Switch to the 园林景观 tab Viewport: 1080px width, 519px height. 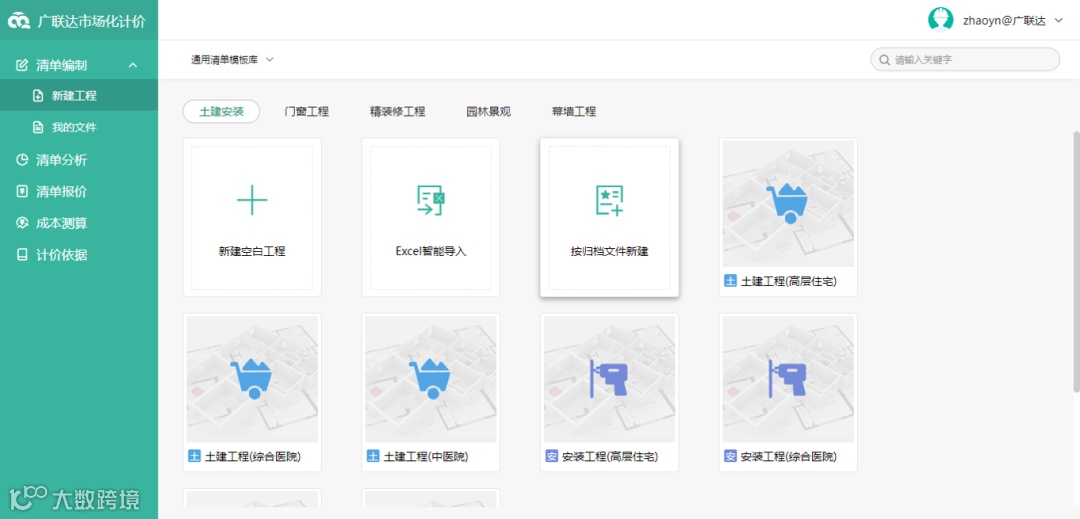(488, 112)
